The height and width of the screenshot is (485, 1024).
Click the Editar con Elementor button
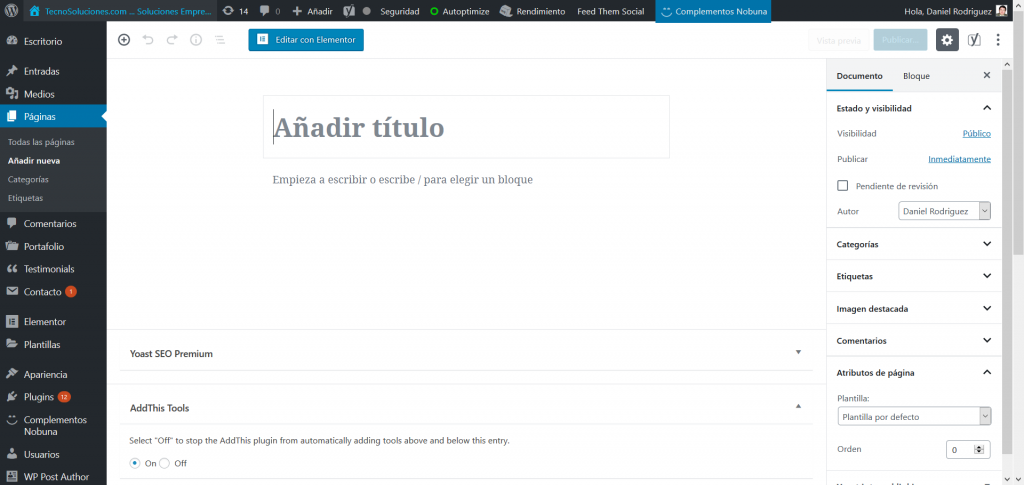point(306,40)
